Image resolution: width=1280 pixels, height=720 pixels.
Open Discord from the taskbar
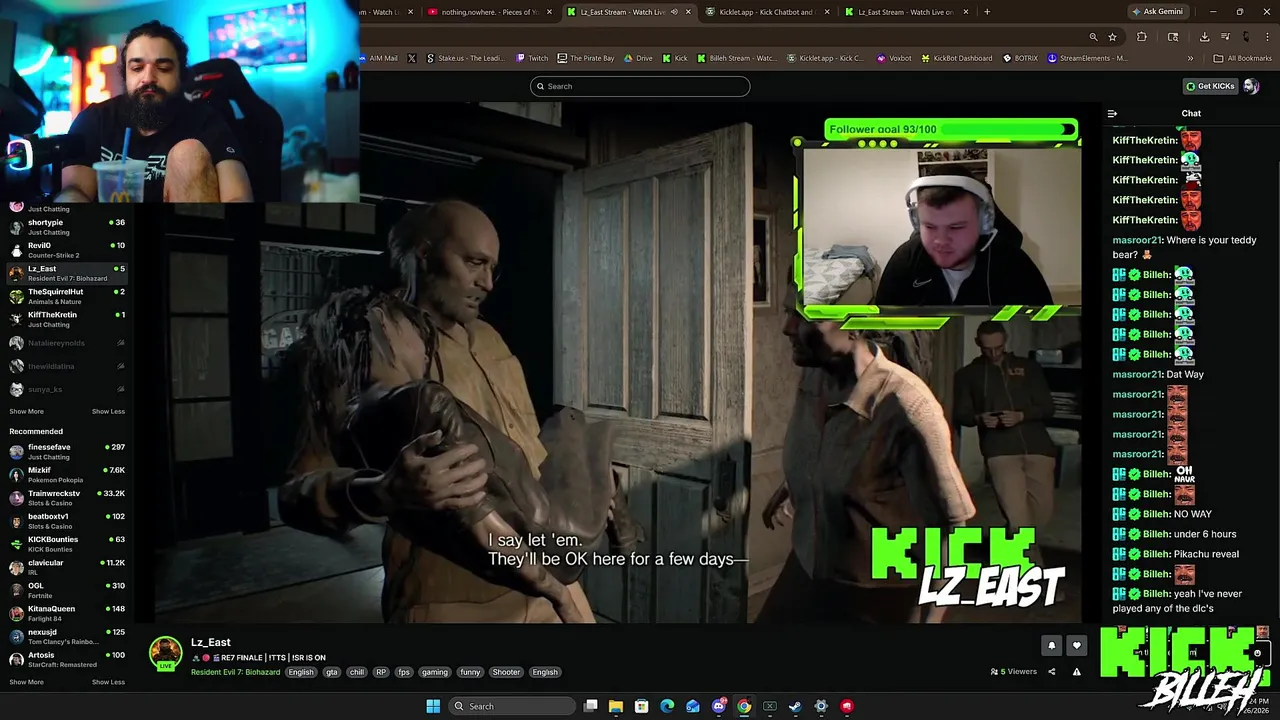pos(718,706)
